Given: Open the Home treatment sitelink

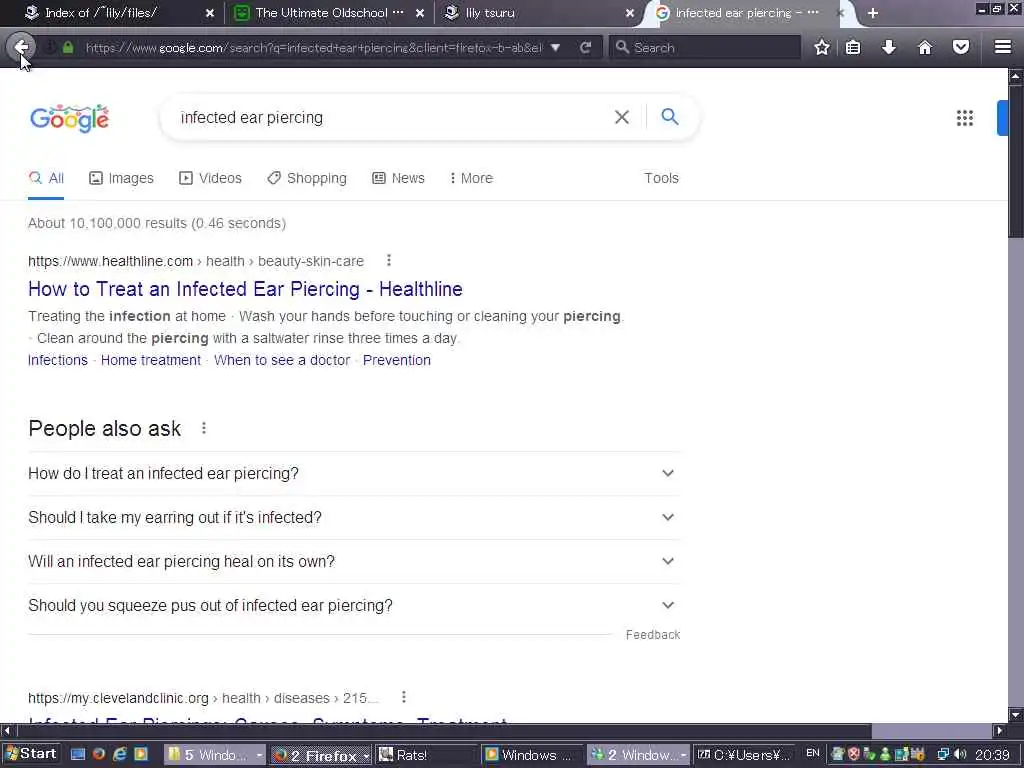Looking at the screenshot, I should (x=151, y=360).
